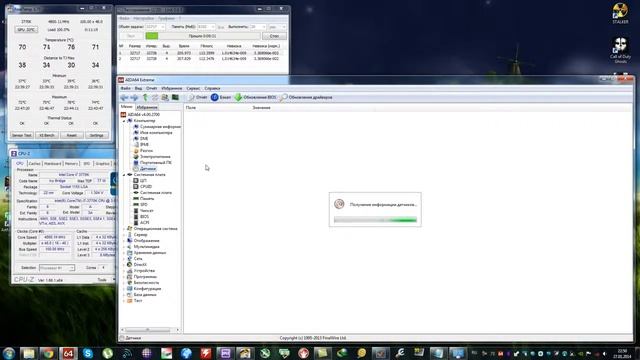
Task: Open the Вид menu in AIDA64
Action: (x=138, y=88)
